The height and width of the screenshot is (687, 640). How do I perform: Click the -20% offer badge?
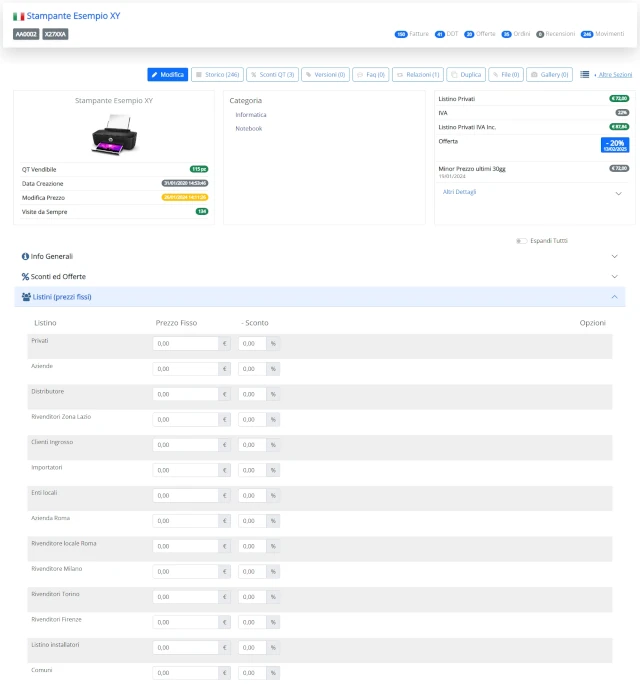pos(615,145)
